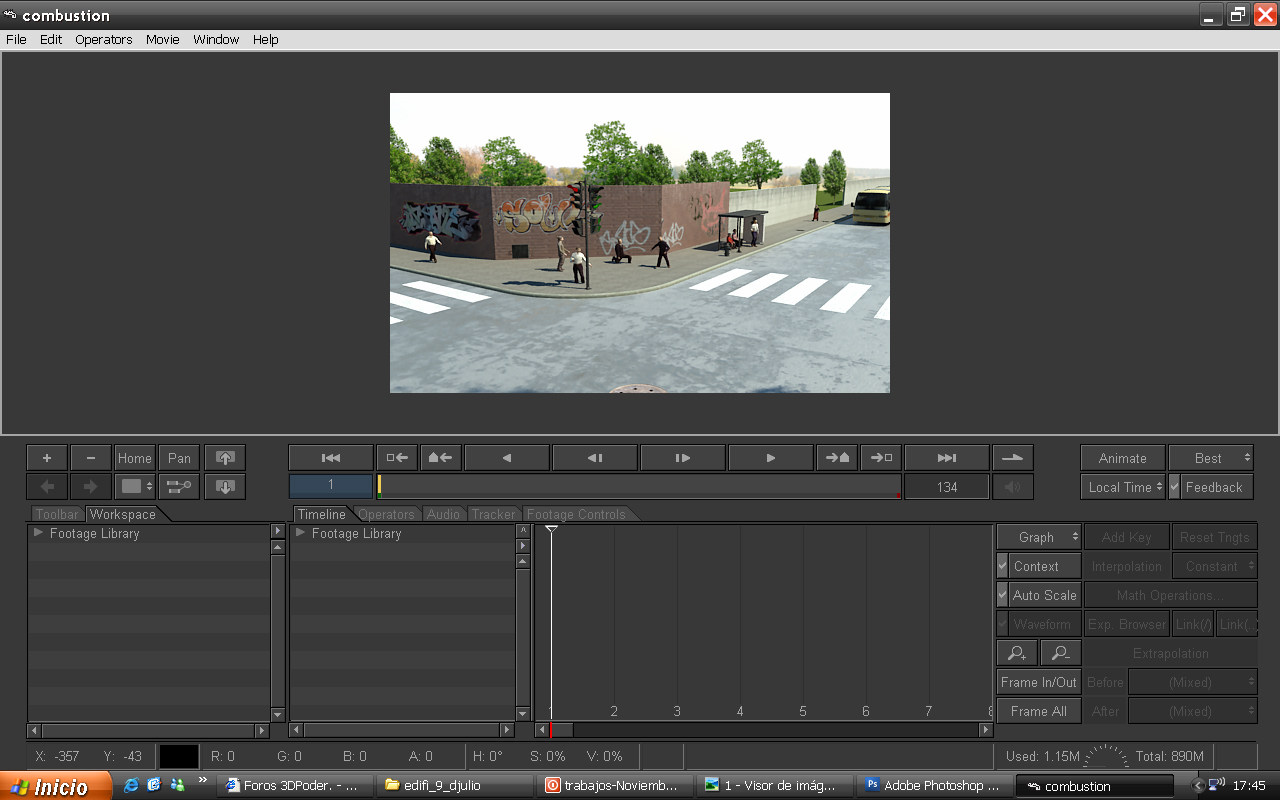Select the Workspace tab
Screen dimensions: 1280x800
[x=123, y=514]
